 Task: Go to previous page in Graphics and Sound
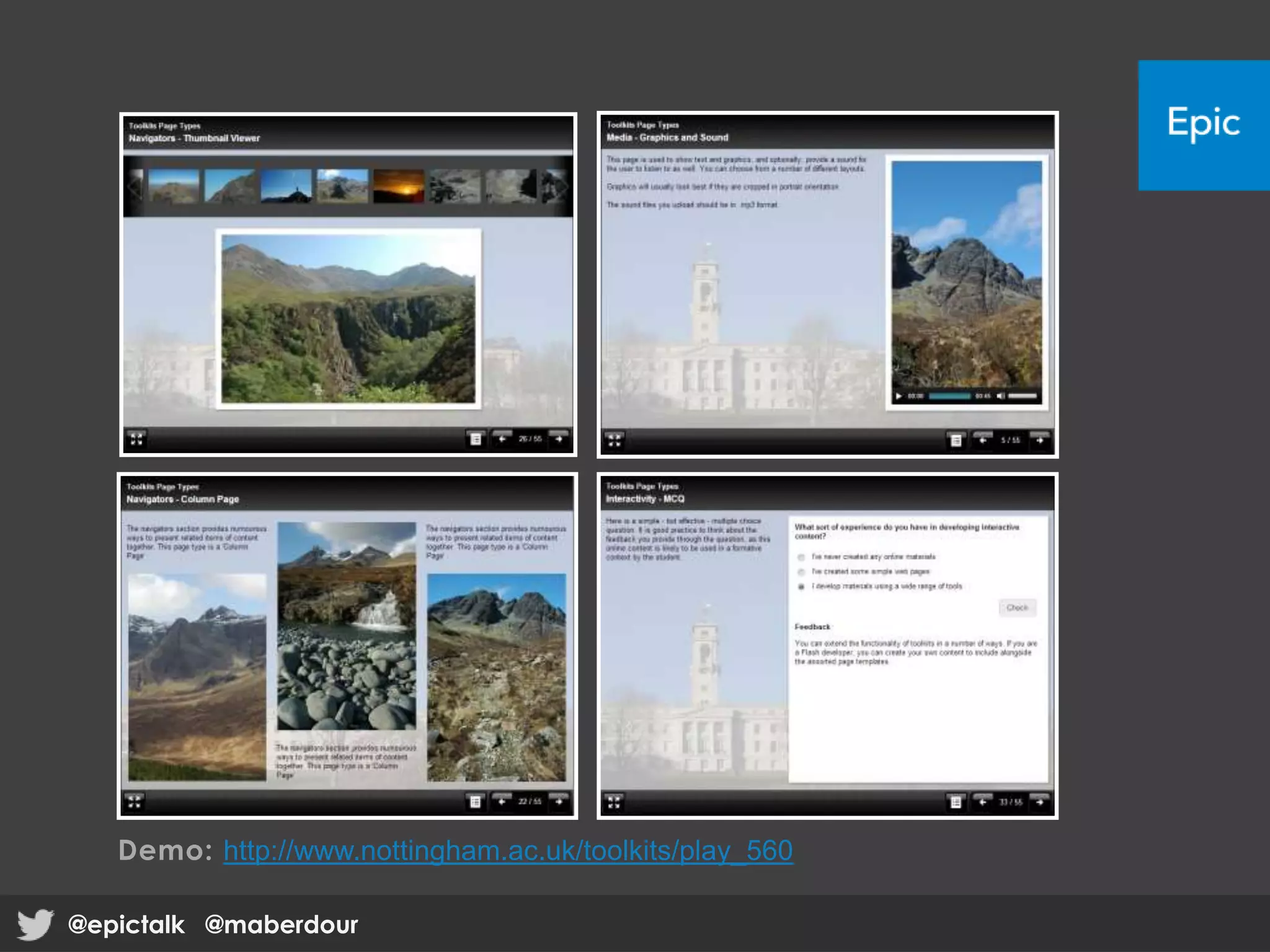[x=983, y=440]
